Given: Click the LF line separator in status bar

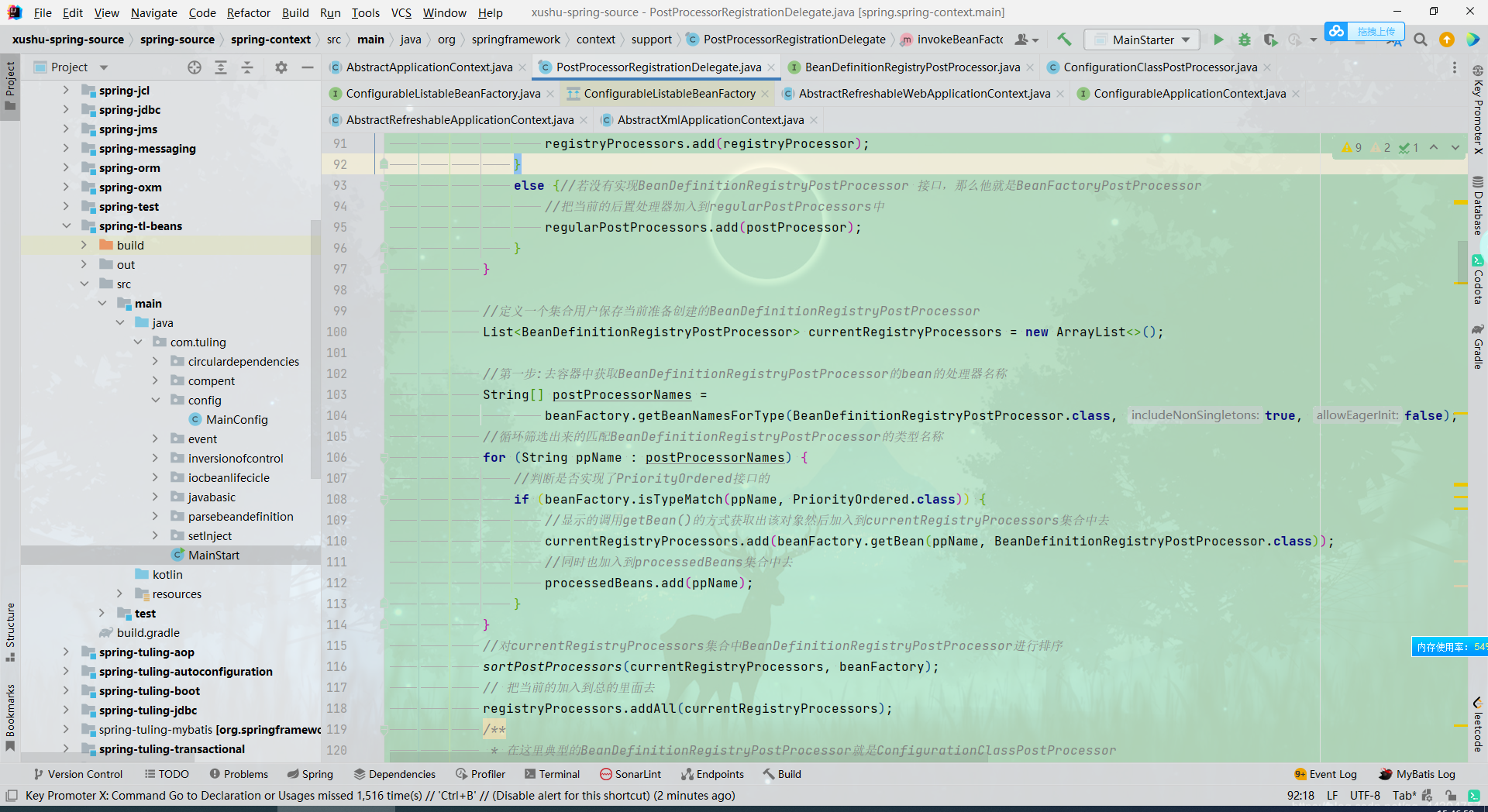Looking at the screenshot, I should [1332, 796].
